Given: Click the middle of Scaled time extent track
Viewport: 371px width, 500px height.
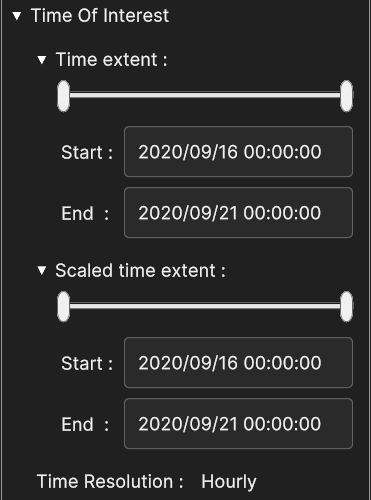Looking at the screenshot, I should pos(205,307).
